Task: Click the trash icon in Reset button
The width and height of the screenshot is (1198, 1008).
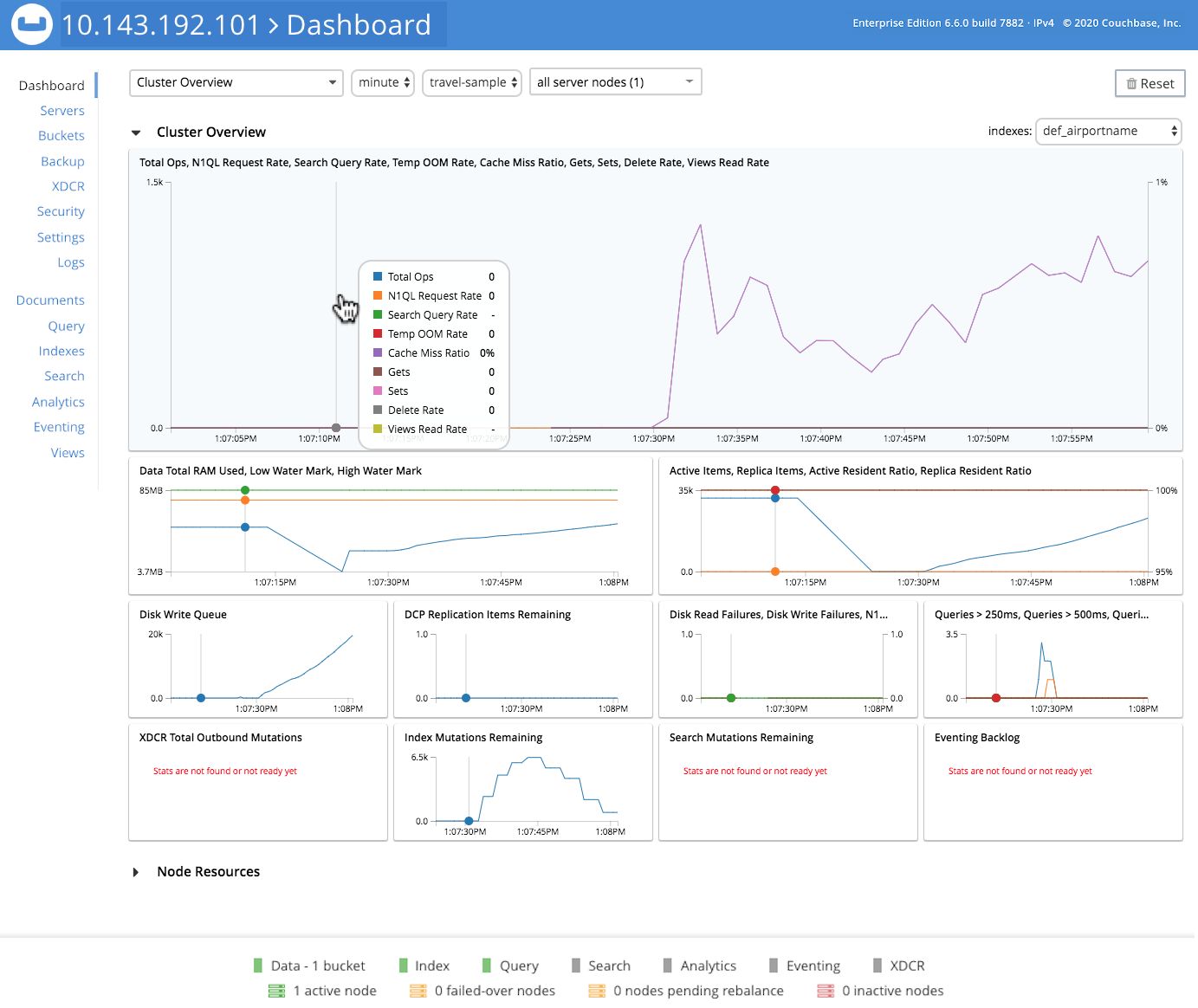Action: click(1131, 84)
